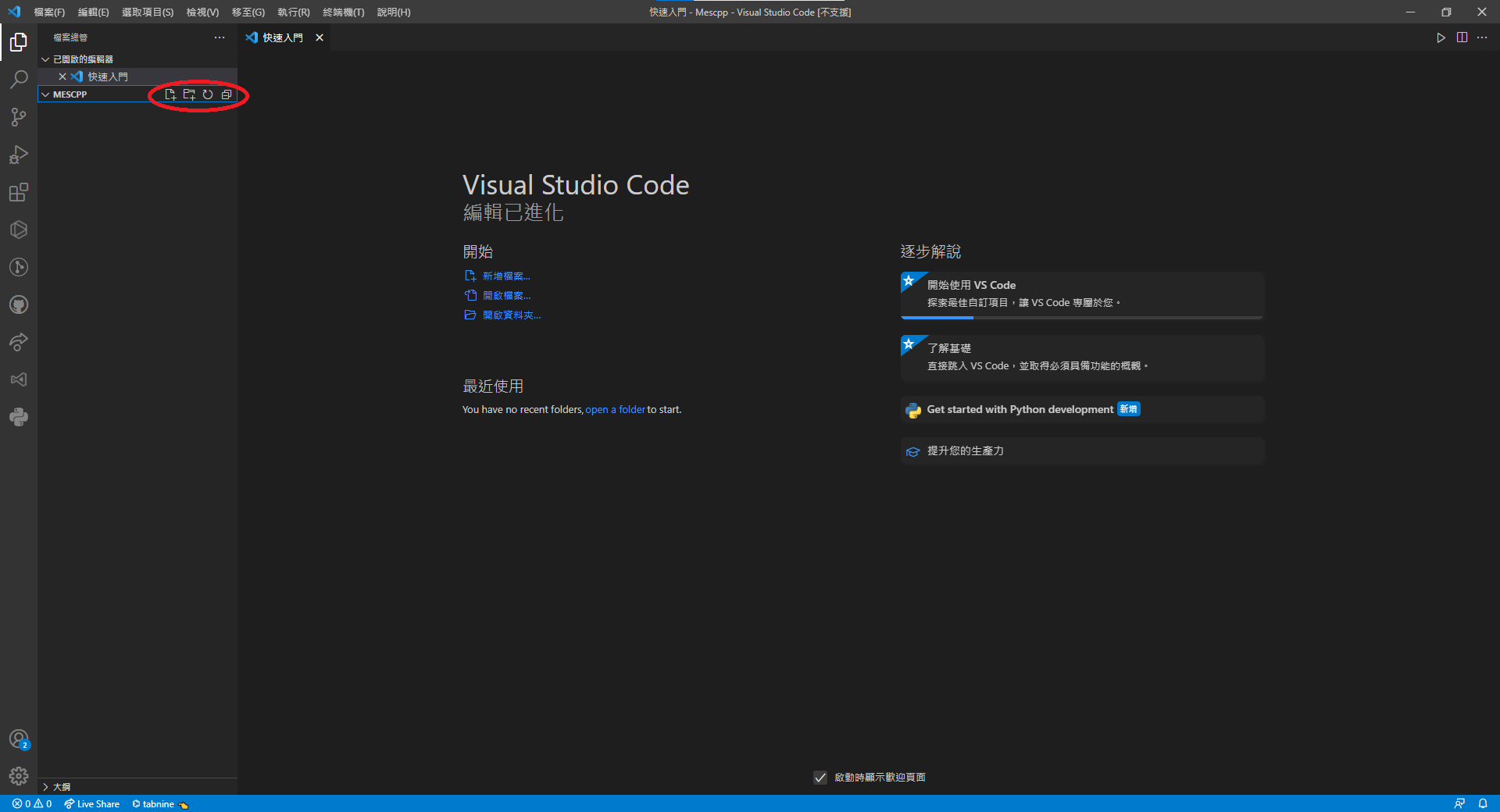Split the editor to the right
This screenshot has width=1500, height=812.
[1462, 37]
